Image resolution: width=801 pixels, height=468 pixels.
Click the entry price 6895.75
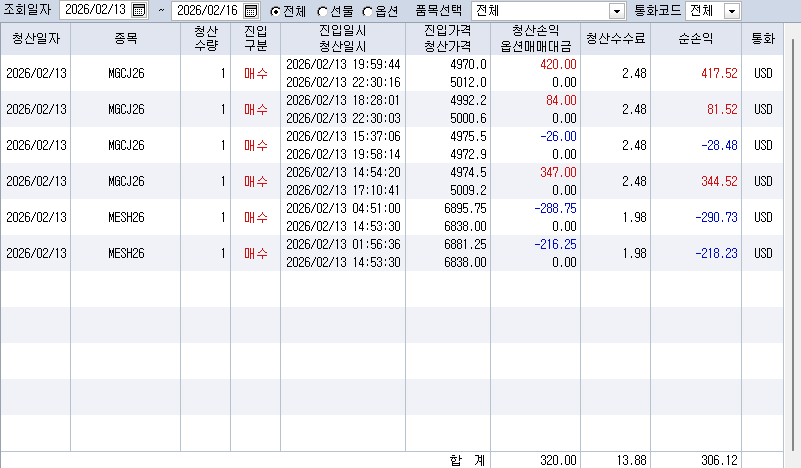[465, 208]
